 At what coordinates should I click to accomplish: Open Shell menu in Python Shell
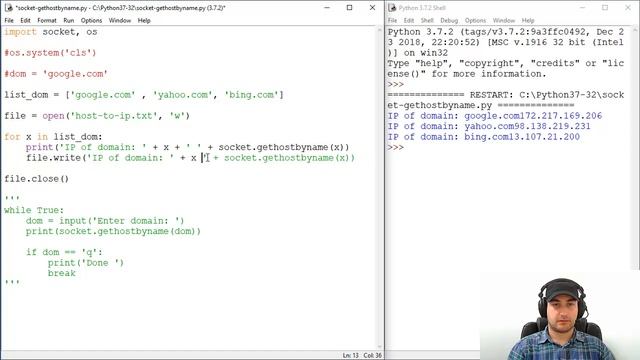427,20
